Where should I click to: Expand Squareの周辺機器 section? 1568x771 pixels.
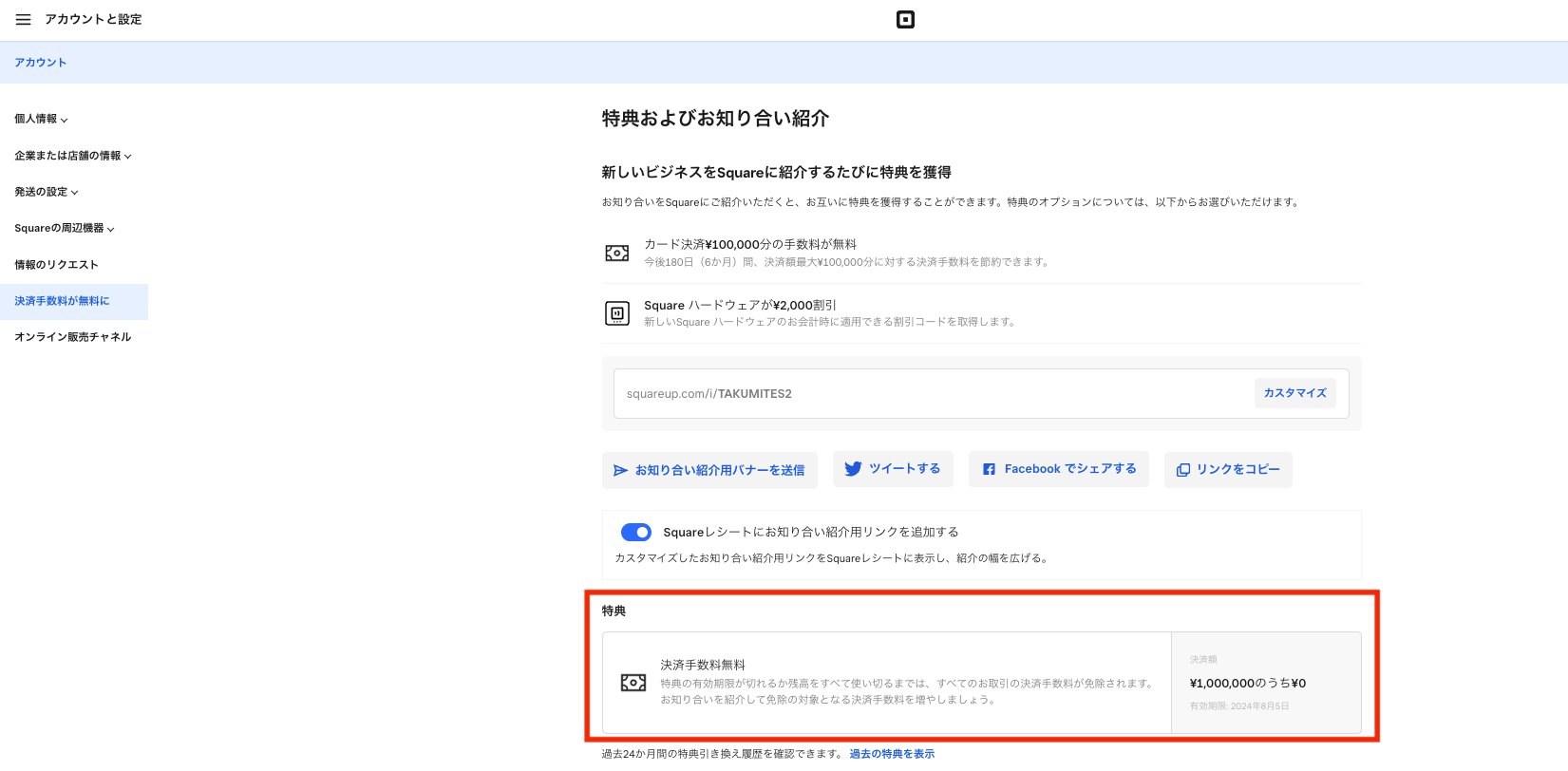[x=65, y=228]
